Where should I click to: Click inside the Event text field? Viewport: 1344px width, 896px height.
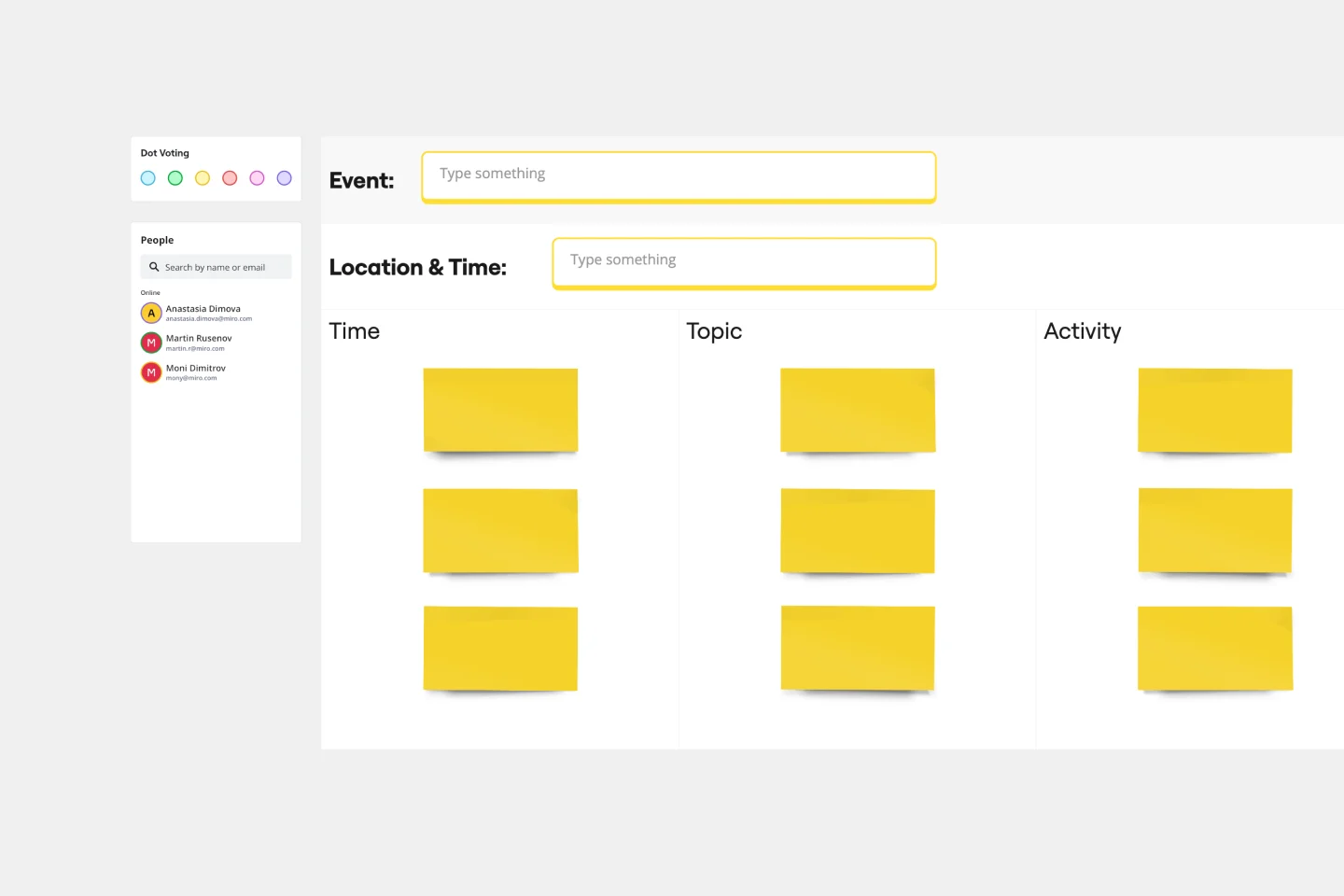tap(679, 176)
